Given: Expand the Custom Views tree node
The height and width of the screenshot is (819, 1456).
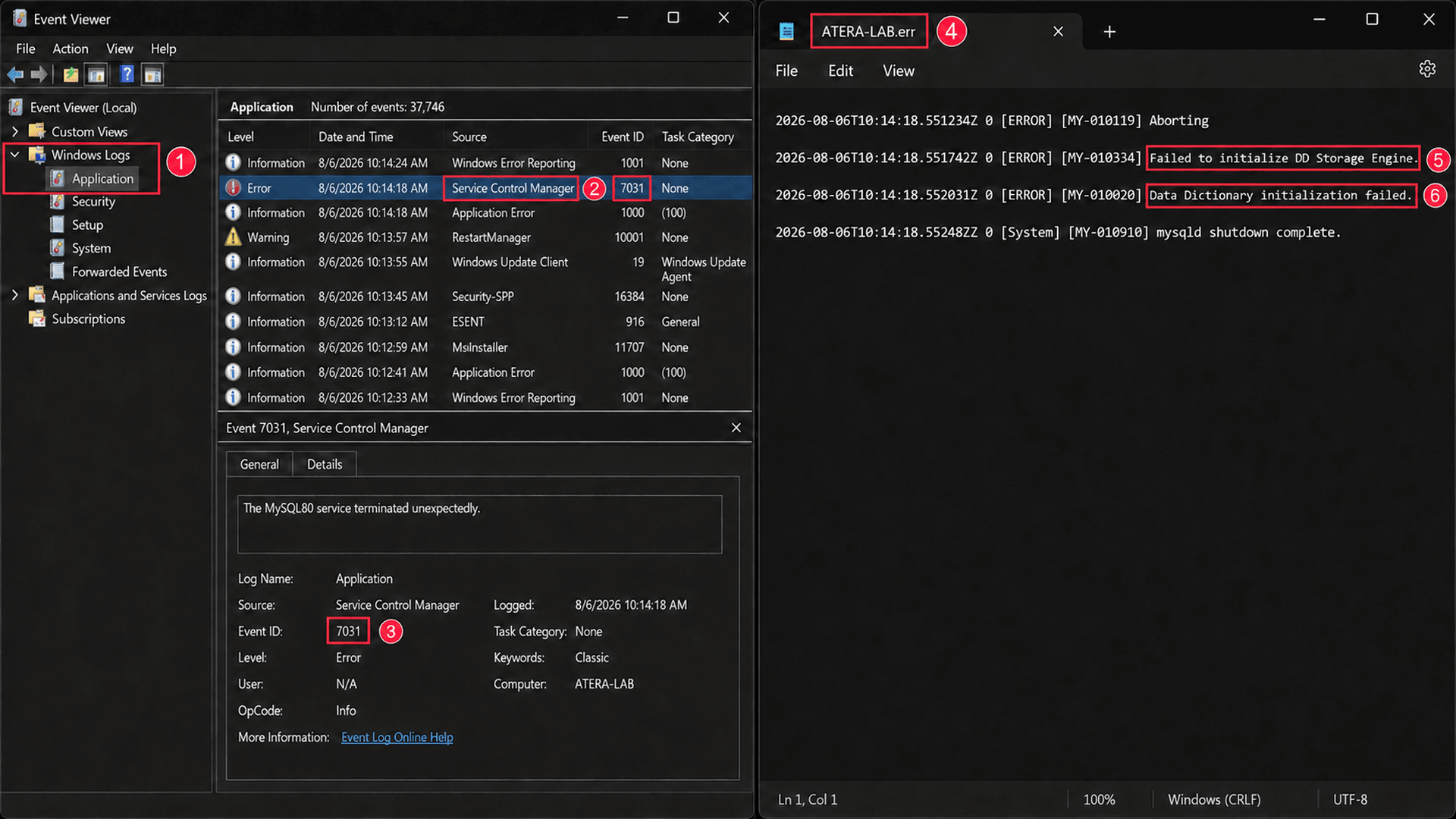Looking at the screenshot, I should [14, 131].
